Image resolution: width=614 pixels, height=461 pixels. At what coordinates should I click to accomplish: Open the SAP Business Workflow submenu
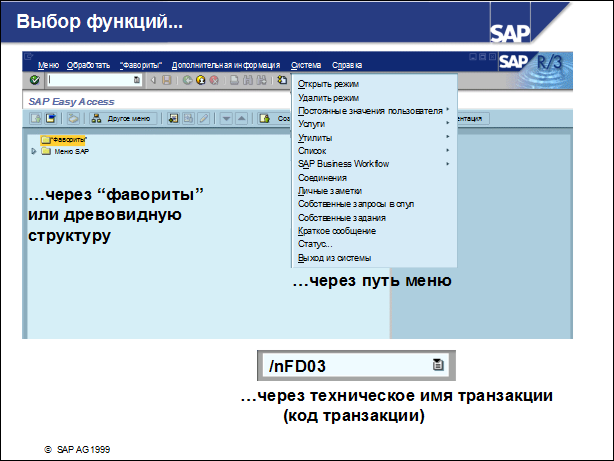343,163
